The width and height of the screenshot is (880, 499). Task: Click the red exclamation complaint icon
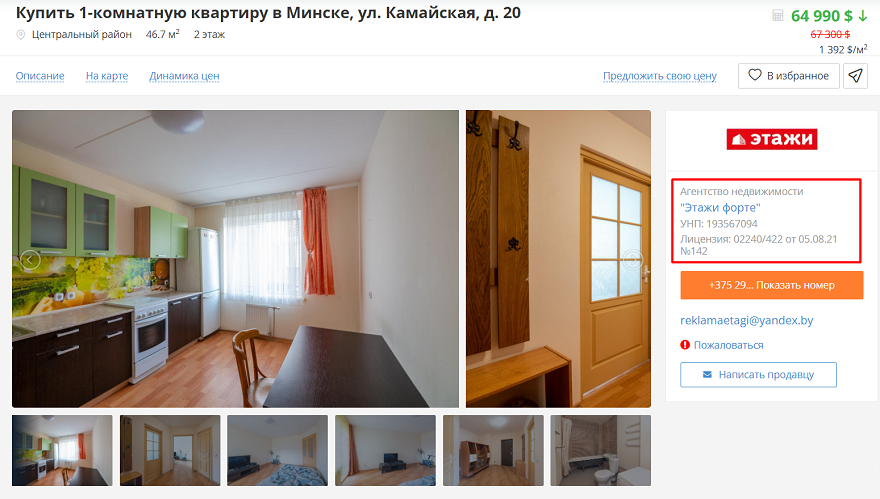[685, 345]
